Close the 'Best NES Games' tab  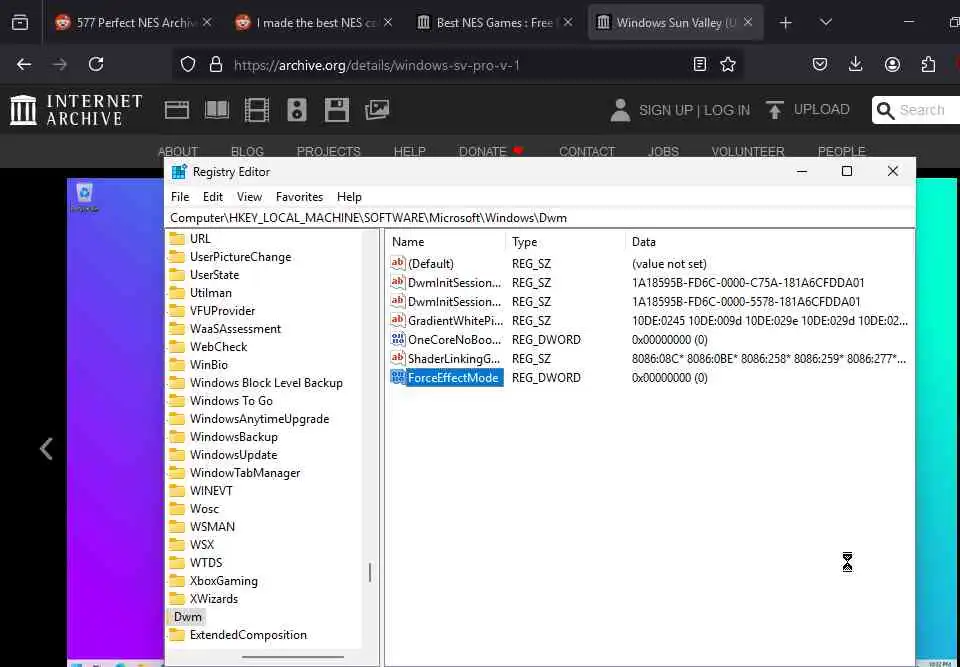pos(568,23)
